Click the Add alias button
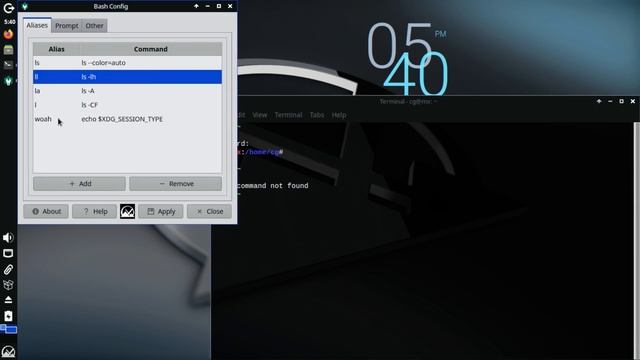 click(79, 184)
